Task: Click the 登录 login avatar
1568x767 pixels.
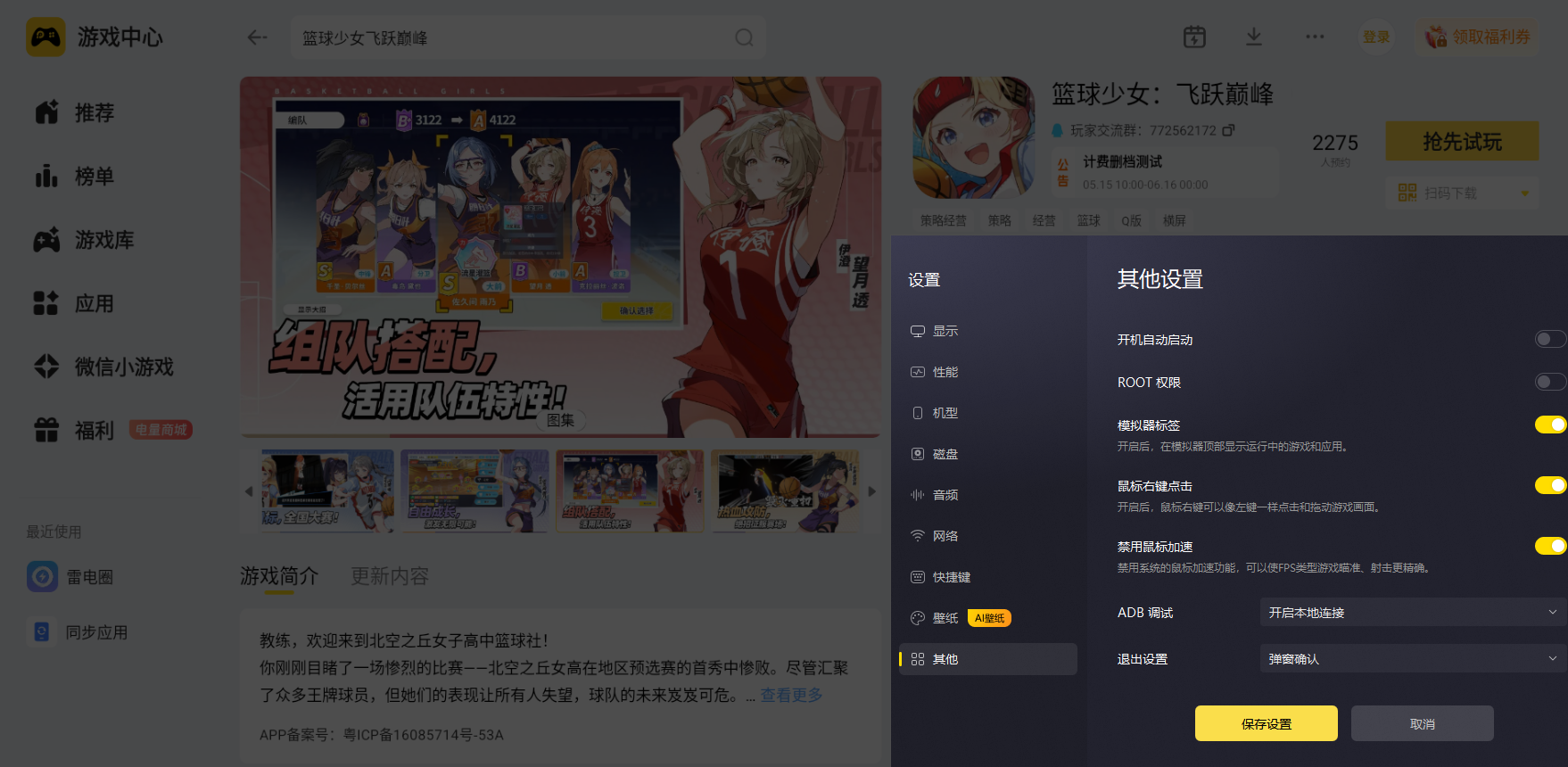Action: [x=1376, y=37]
